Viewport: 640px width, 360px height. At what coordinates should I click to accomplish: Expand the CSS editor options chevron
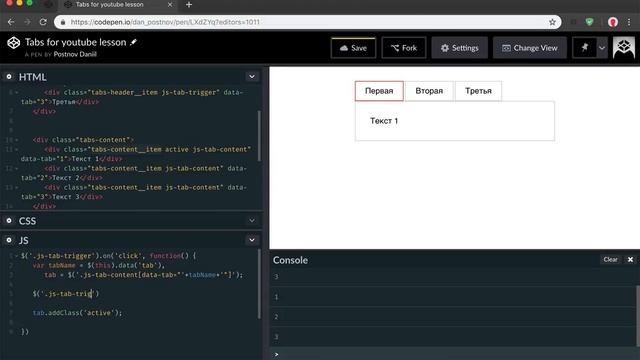[252, 220]
